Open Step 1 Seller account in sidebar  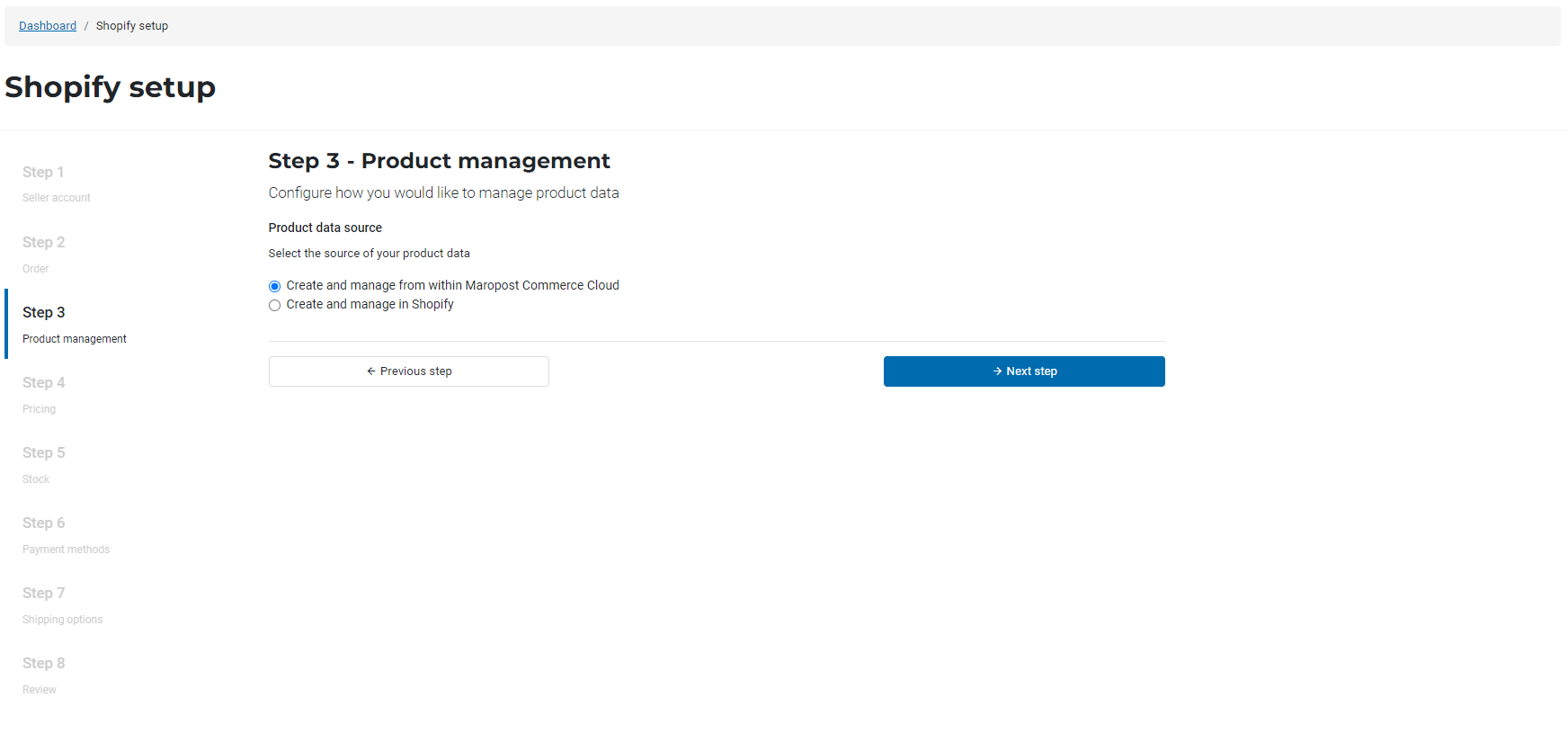pyautogui.click(x=57, y=183)
